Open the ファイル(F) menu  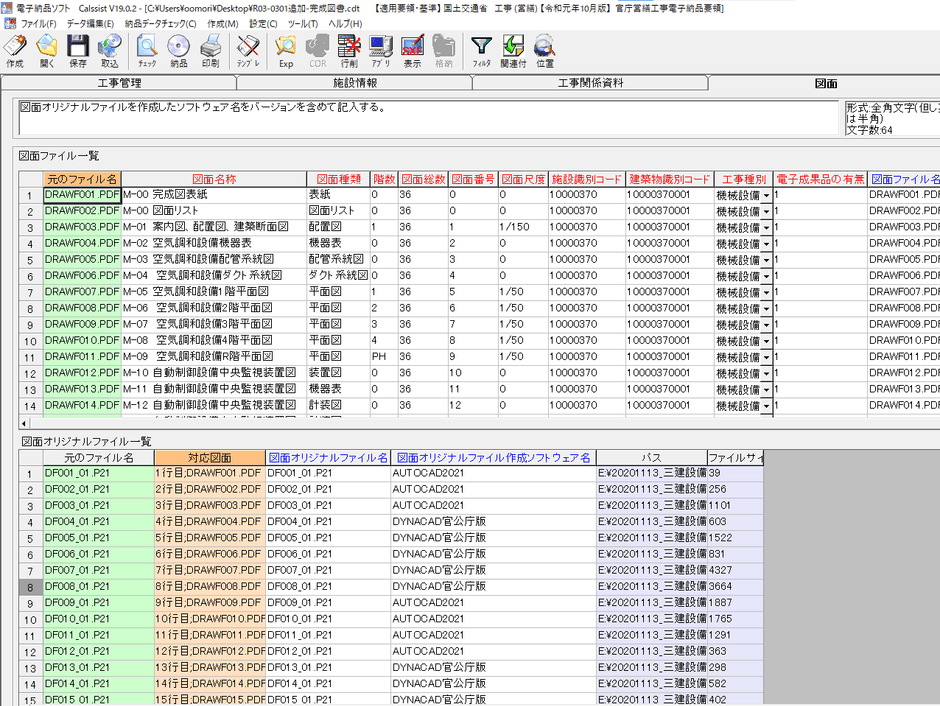[x=39, y=22]
